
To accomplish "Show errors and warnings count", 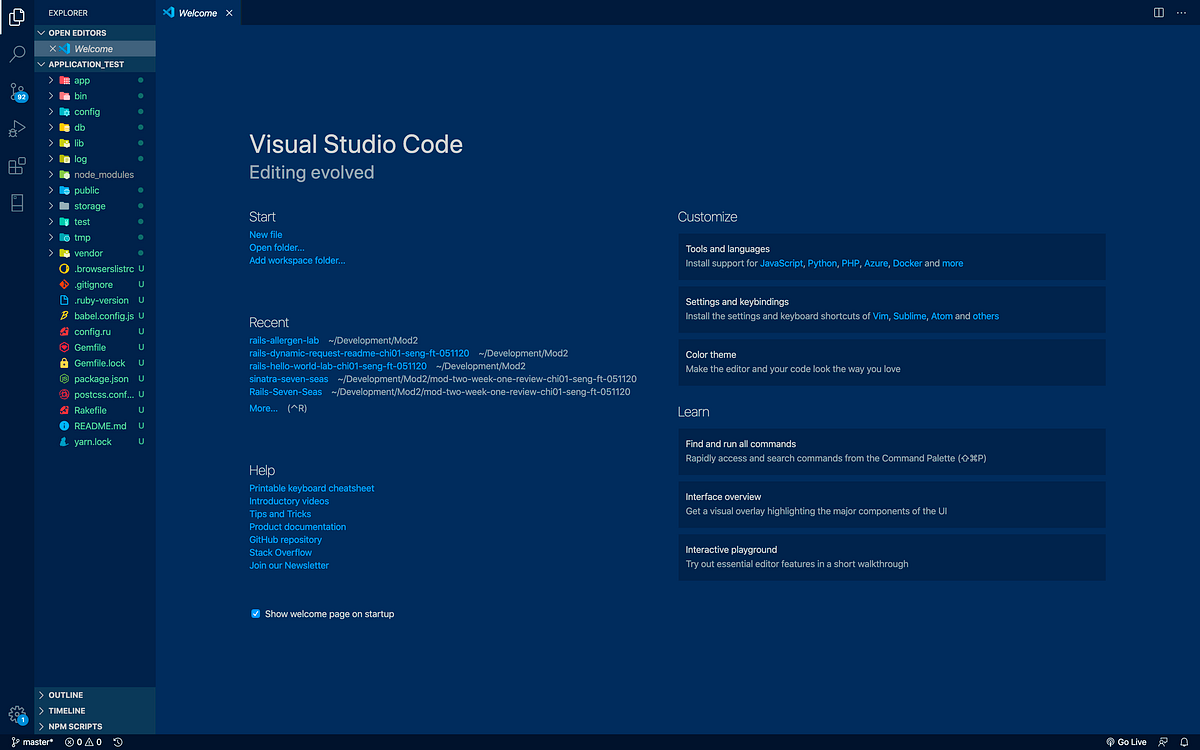I will [x=83, y=742].
